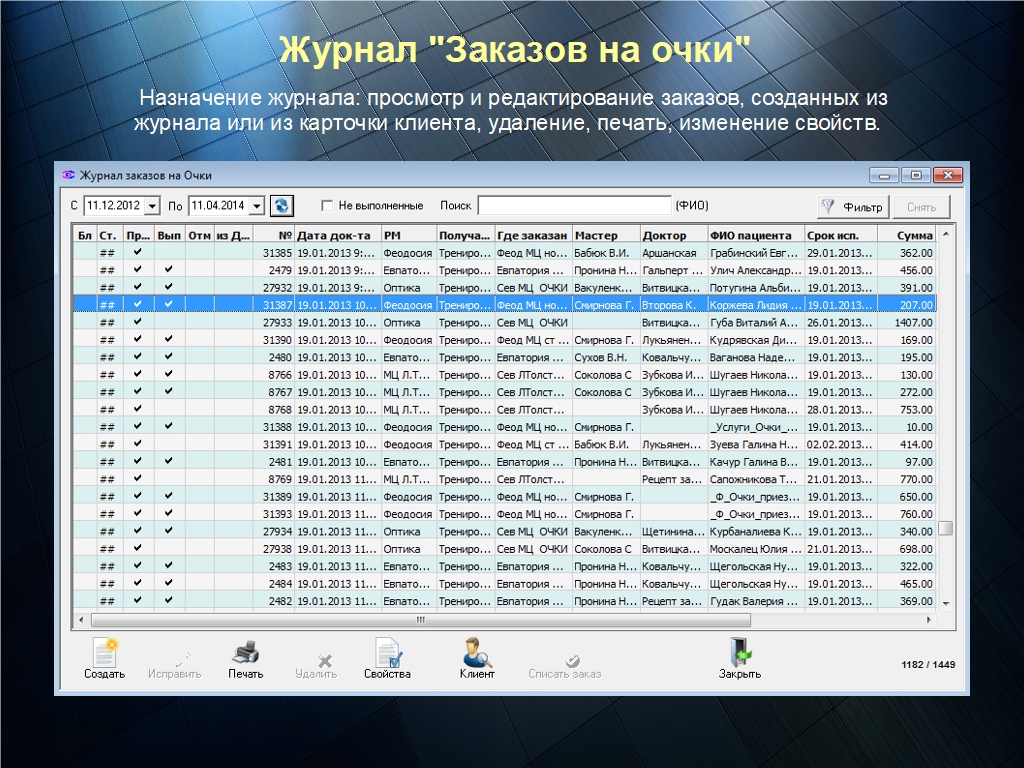The image size is (1024, 768).
Task: Click into the Поиск search field
Action: click(574, 206)
